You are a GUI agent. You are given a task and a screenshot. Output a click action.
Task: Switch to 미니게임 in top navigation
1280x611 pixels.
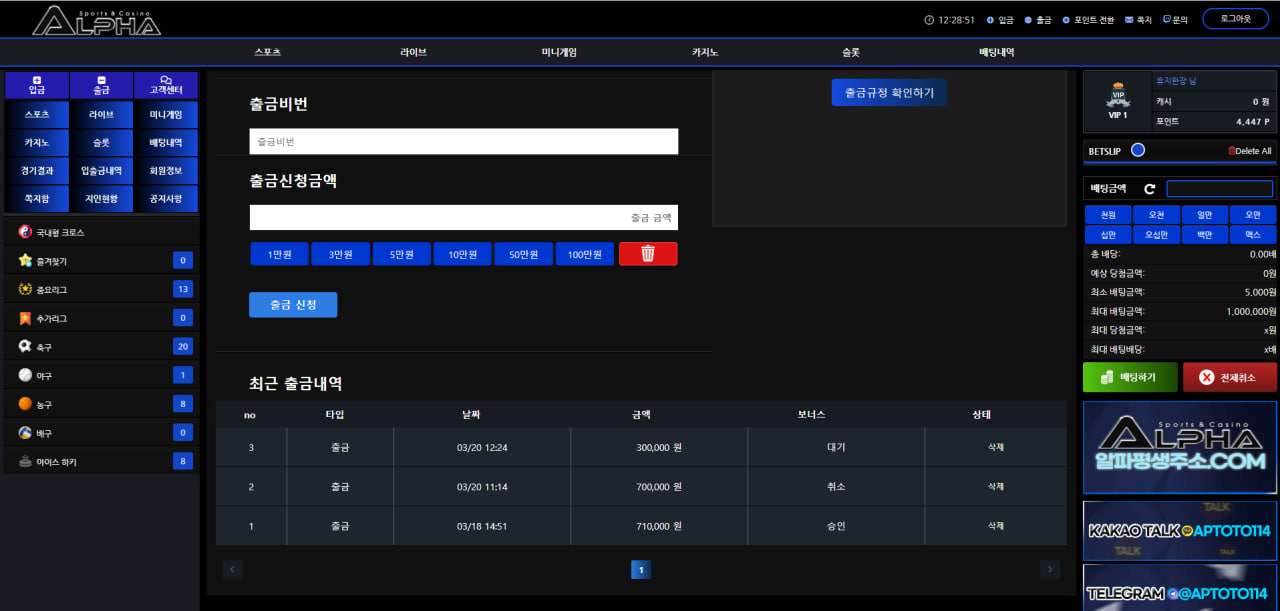click(559, 52)
